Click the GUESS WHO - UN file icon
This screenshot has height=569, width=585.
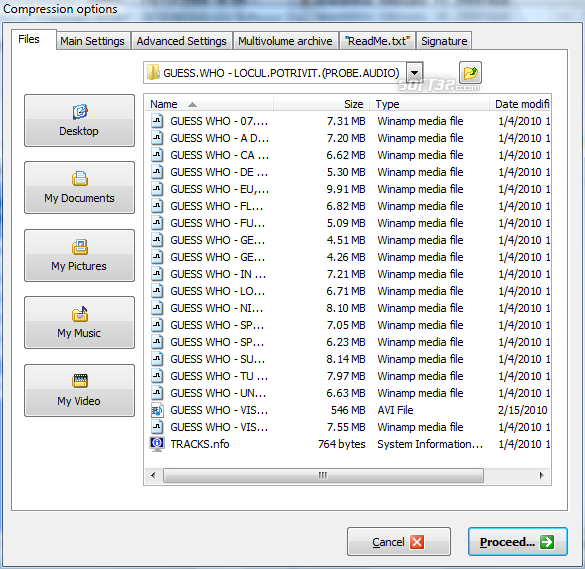click(157, 393)
